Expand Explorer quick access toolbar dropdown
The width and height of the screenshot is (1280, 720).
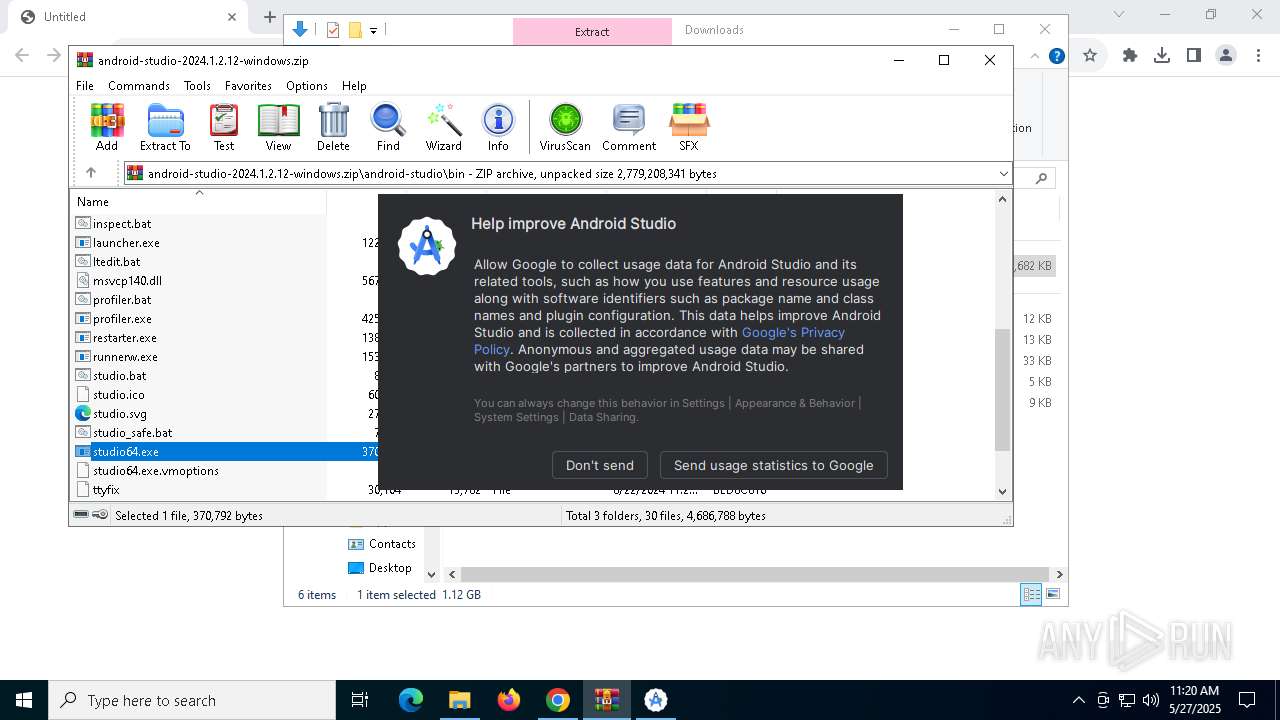click(x=374, y=31)
